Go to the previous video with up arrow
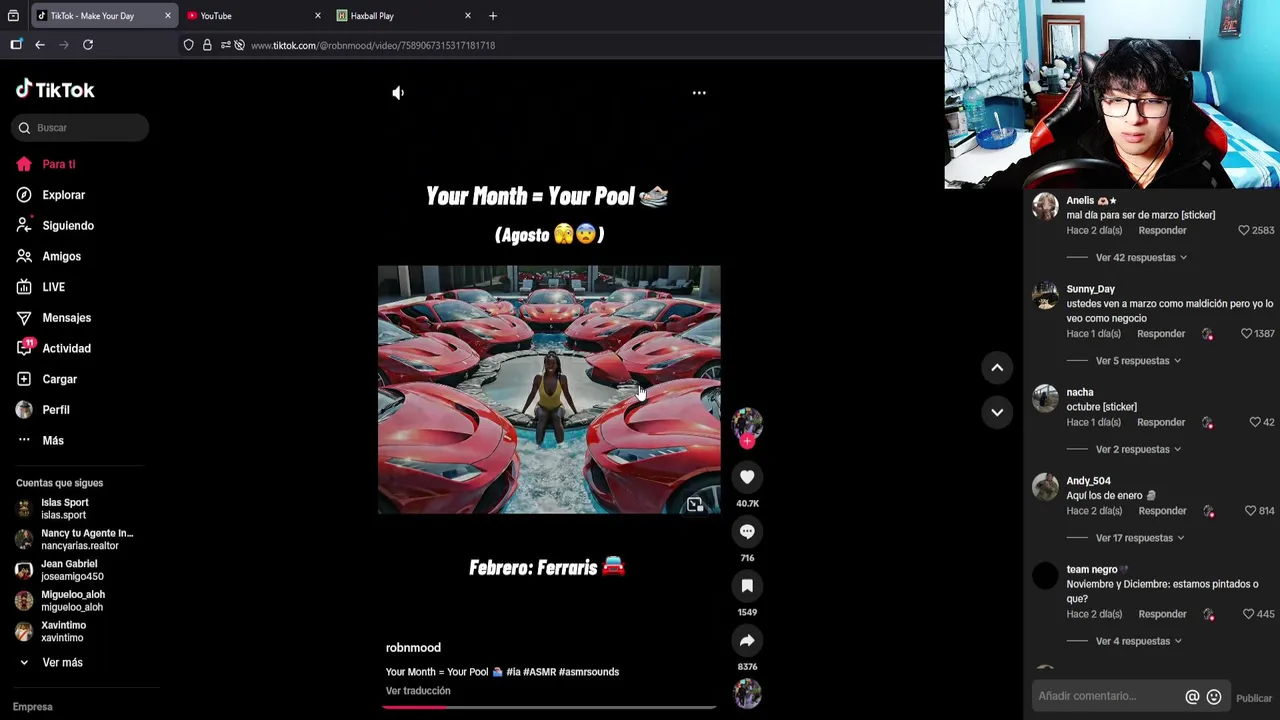The height and width of the screenshot is (720, 1280). pyautogui.click(x=997, y=368)
